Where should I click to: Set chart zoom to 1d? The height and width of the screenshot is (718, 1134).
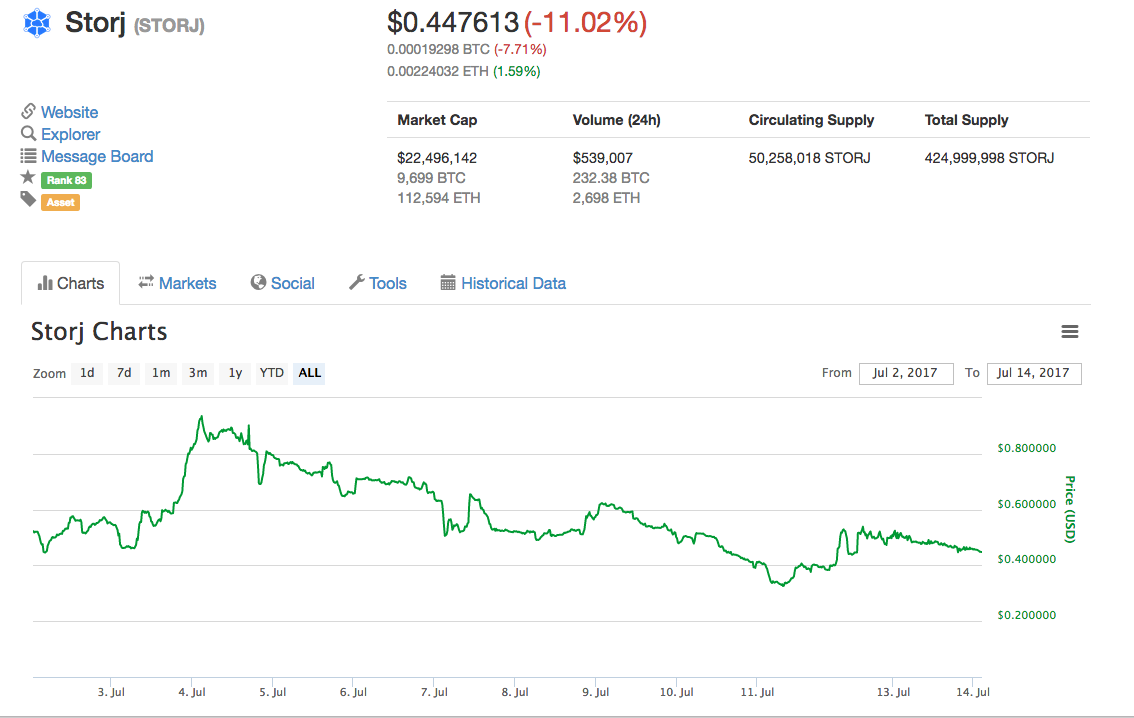pyautogui.click(x=87, y=373)
